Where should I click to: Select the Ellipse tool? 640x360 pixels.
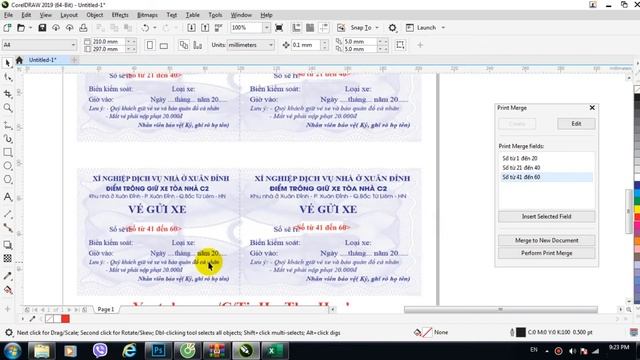pyautogui.click(x=7, y=166)
